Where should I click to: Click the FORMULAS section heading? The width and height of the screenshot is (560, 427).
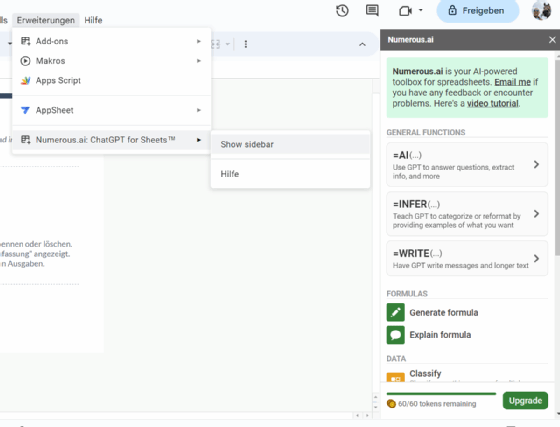407,293
